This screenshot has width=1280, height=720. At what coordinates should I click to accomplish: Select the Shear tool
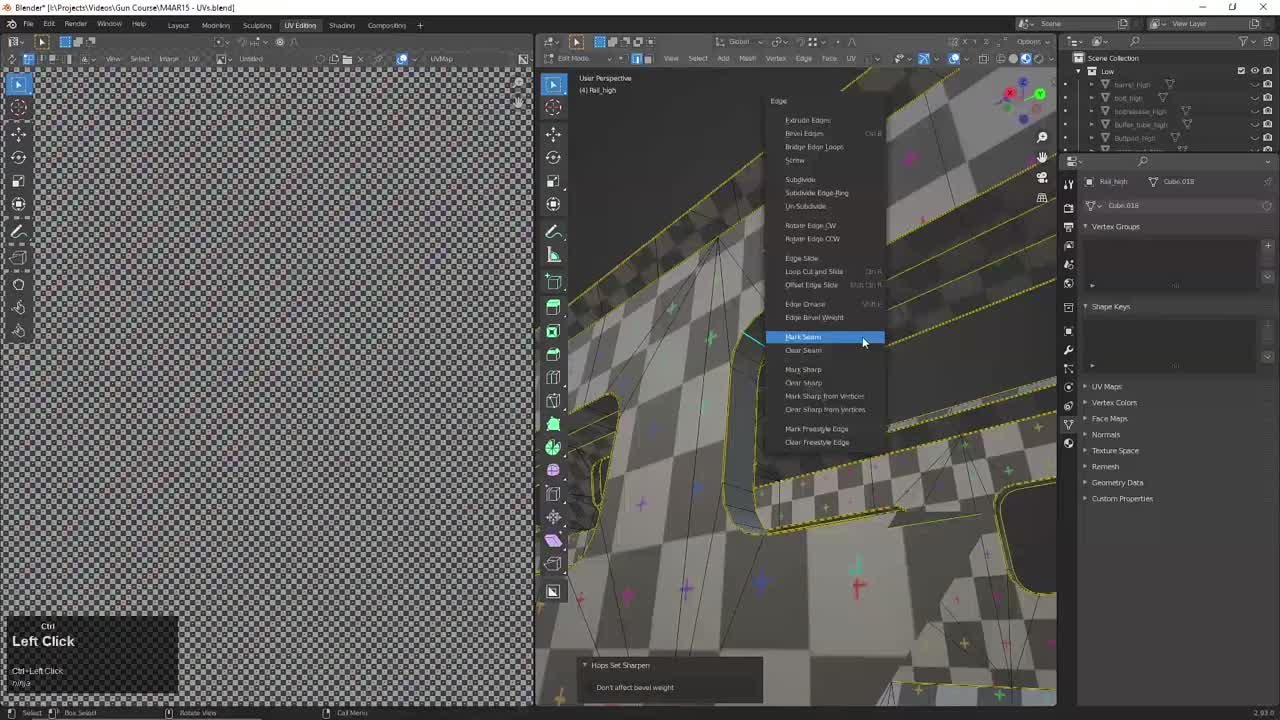[x=553, y=540]
